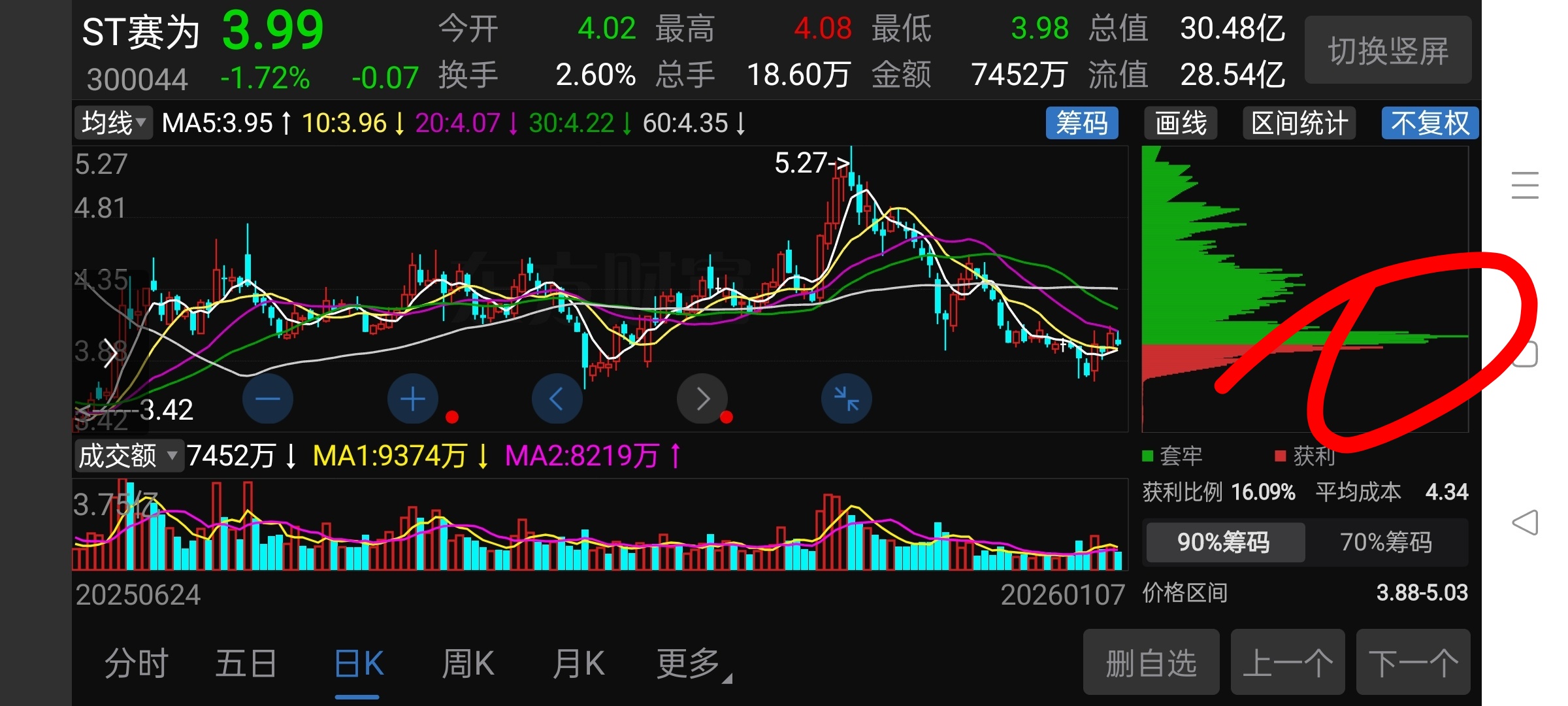The image size is (1568, 706).
Task: Expand the 更多 period options
Action: pyautogui.click(x=690, y=664)
